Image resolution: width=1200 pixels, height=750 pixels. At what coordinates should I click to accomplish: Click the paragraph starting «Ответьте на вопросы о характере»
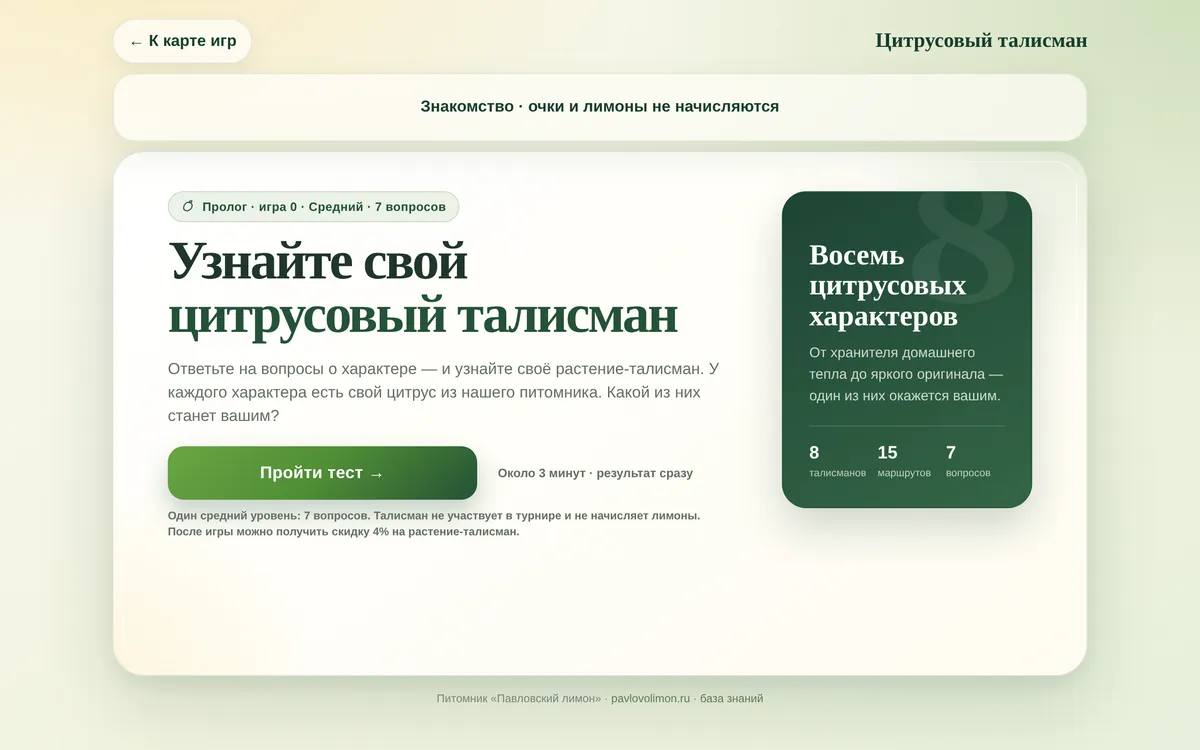444,392
